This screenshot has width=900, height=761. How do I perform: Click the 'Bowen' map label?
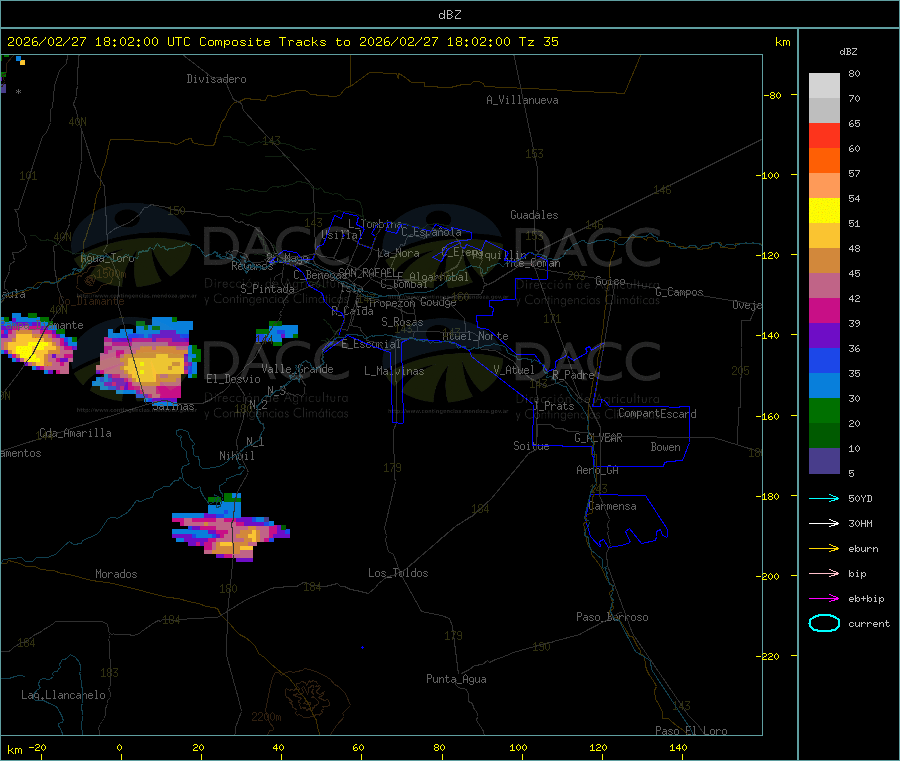click(666, 447)
